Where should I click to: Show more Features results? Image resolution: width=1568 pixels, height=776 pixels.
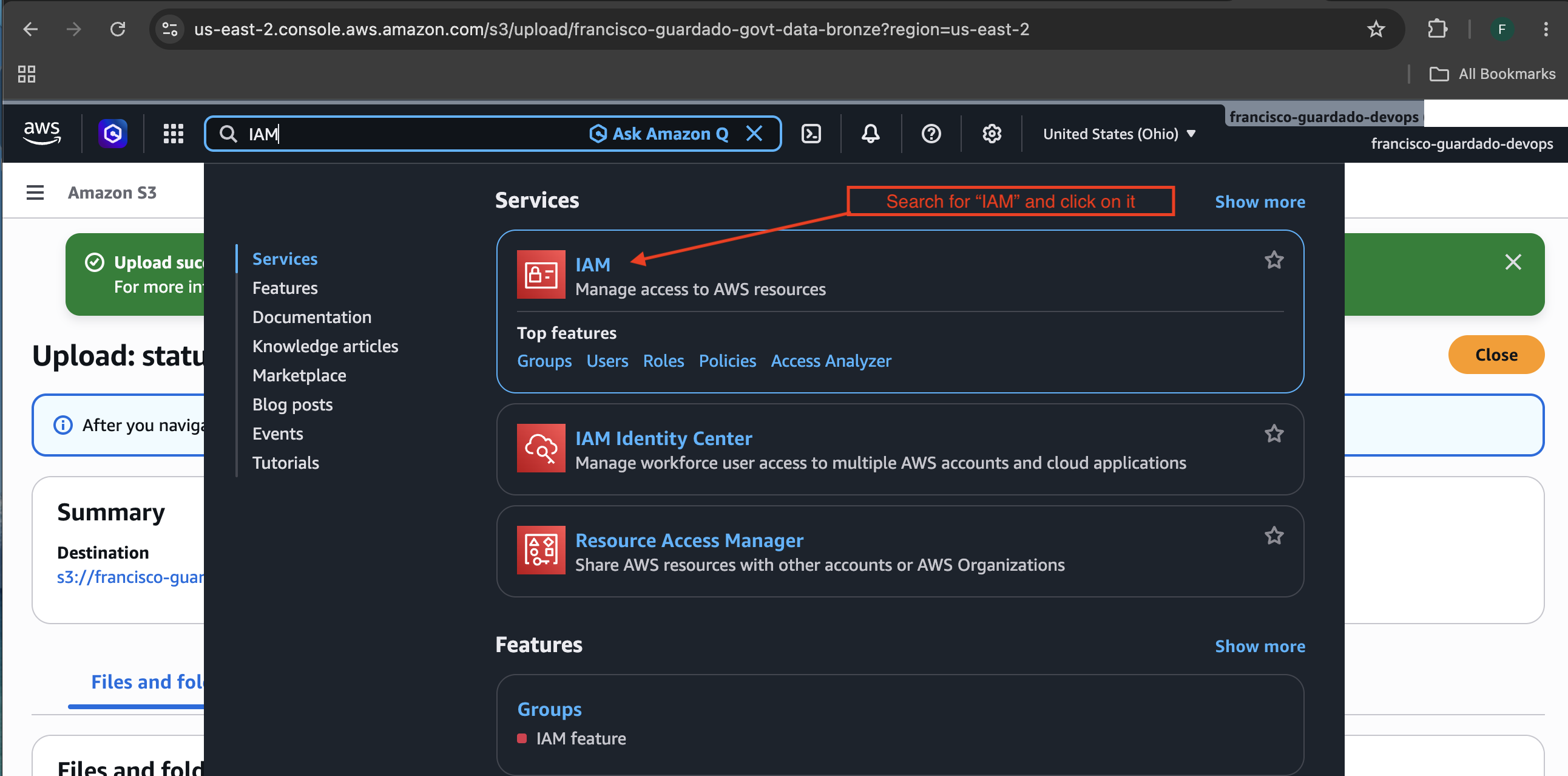pyautogui.click(x=1259, y=646)
